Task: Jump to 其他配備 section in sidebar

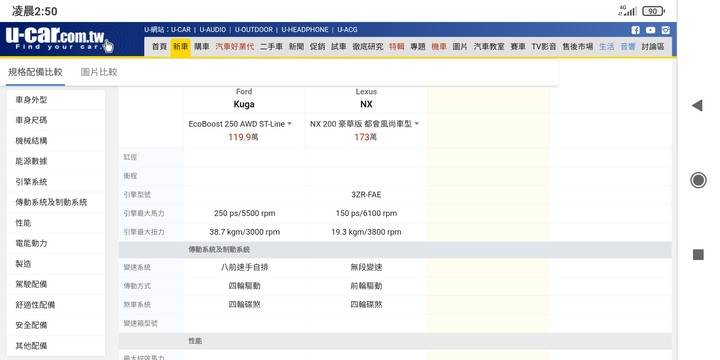Action: pos(56,346)
